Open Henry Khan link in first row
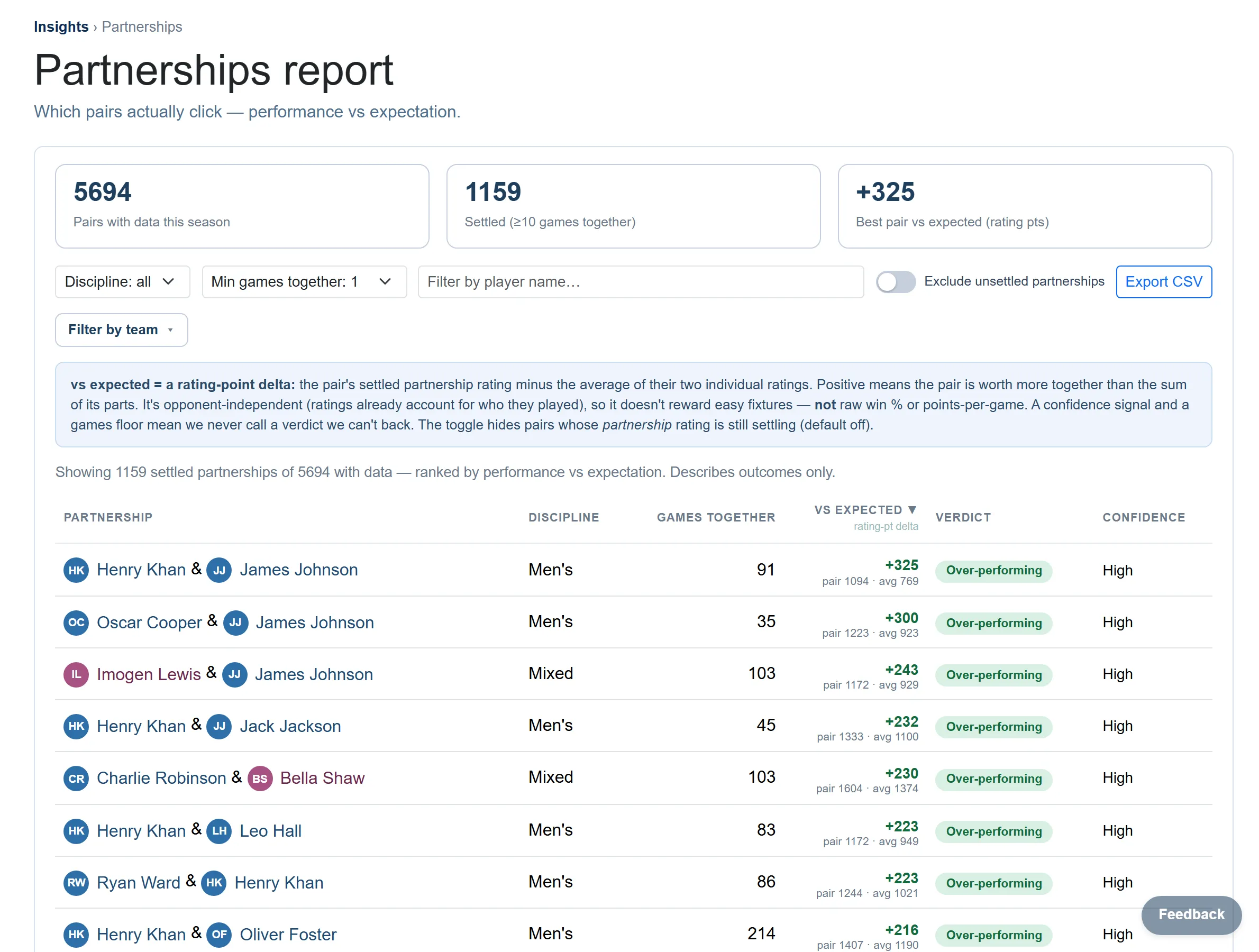This screenshot has height=952, width=1259. (x=141, y=570)
